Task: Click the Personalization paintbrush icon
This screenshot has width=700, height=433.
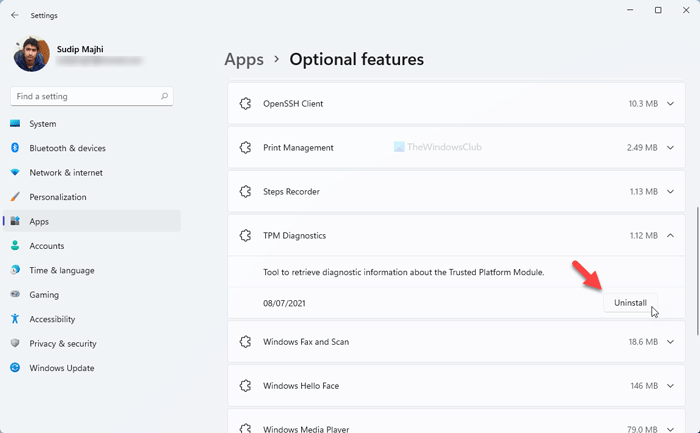Action: click(15, 197)
